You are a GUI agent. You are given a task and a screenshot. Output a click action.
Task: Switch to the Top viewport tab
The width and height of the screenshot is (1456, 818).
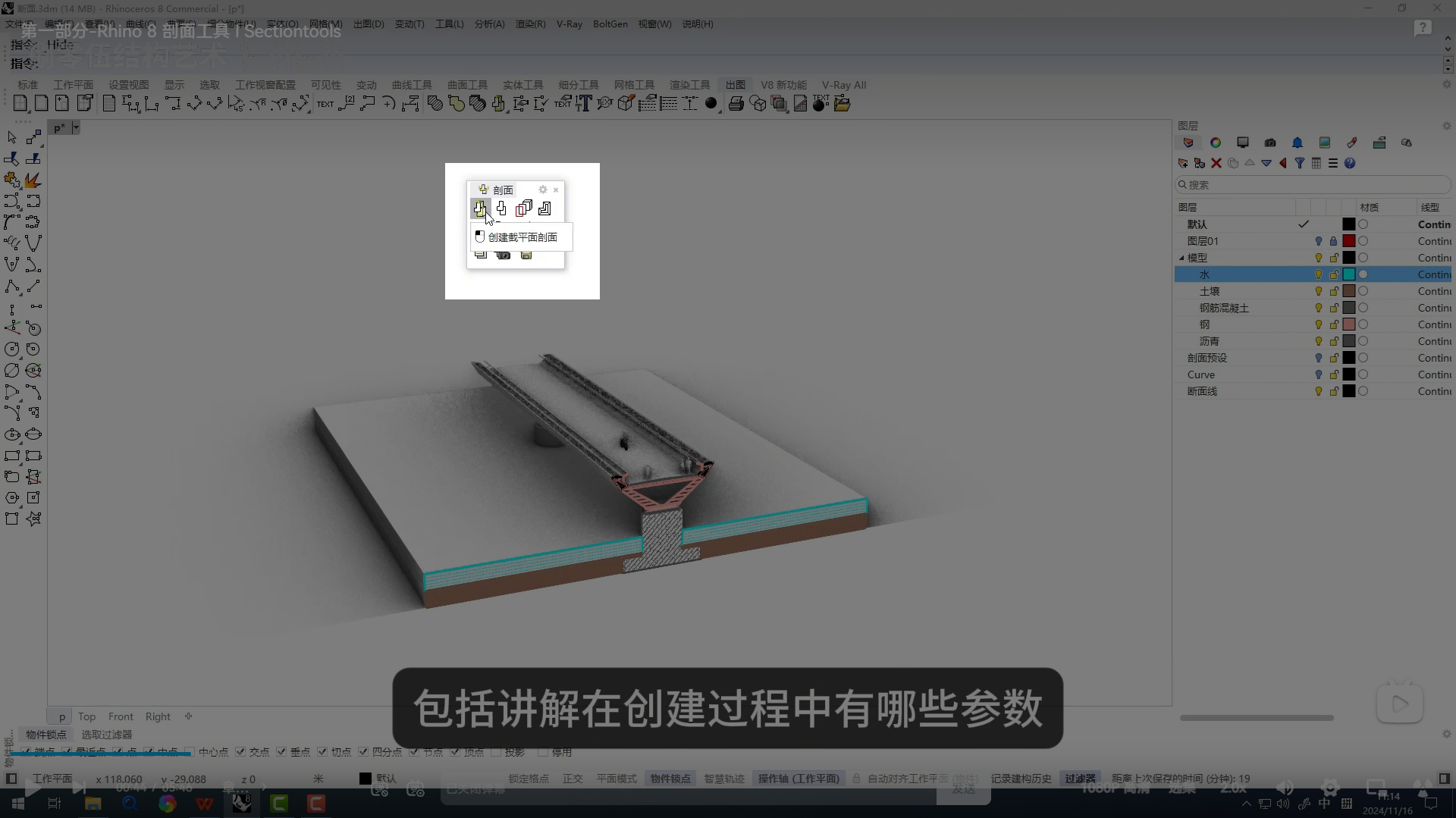86,716
